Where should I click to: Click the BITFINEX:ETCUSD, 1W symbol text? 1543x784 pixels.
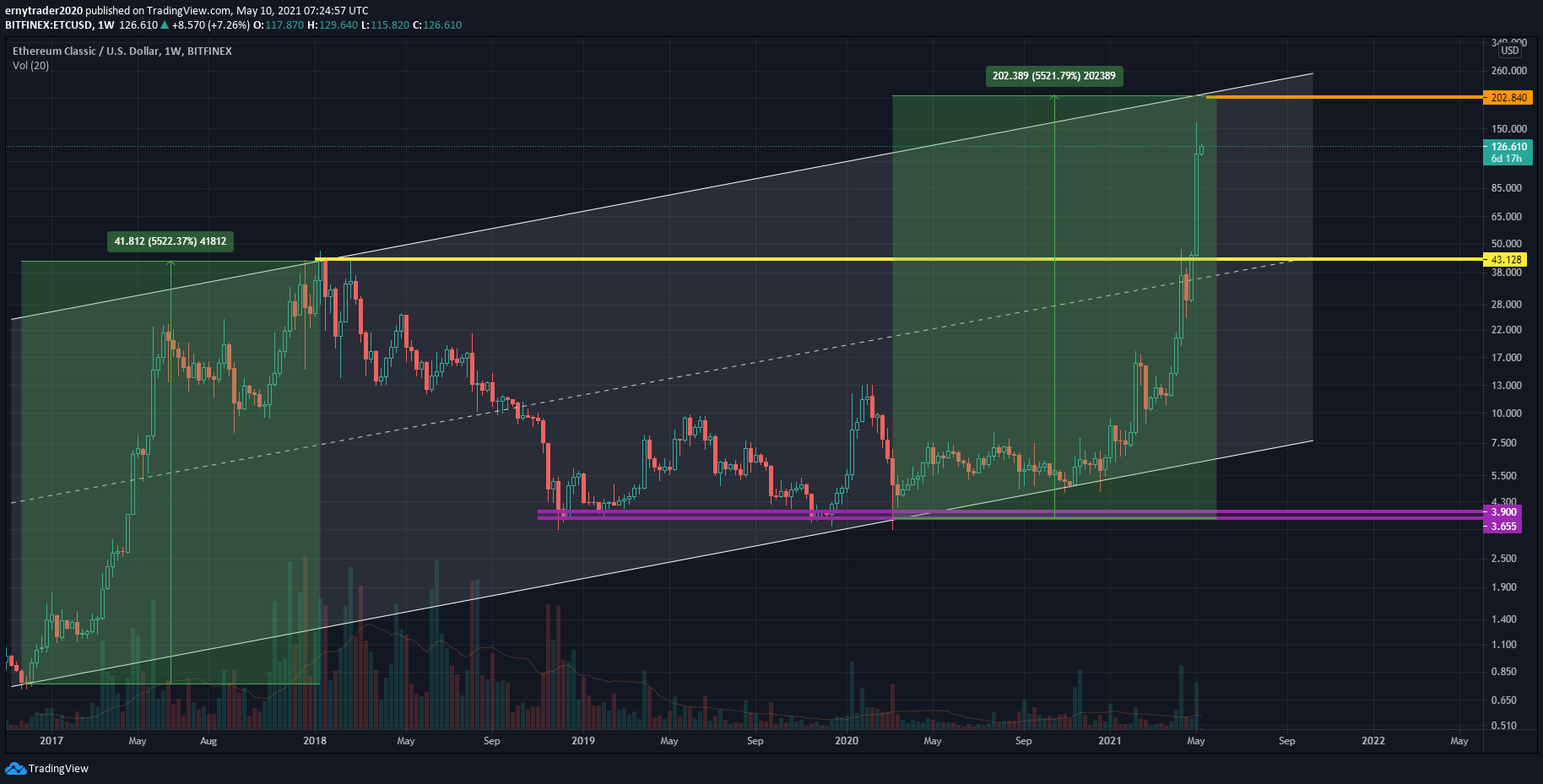[x=59, y=25]
